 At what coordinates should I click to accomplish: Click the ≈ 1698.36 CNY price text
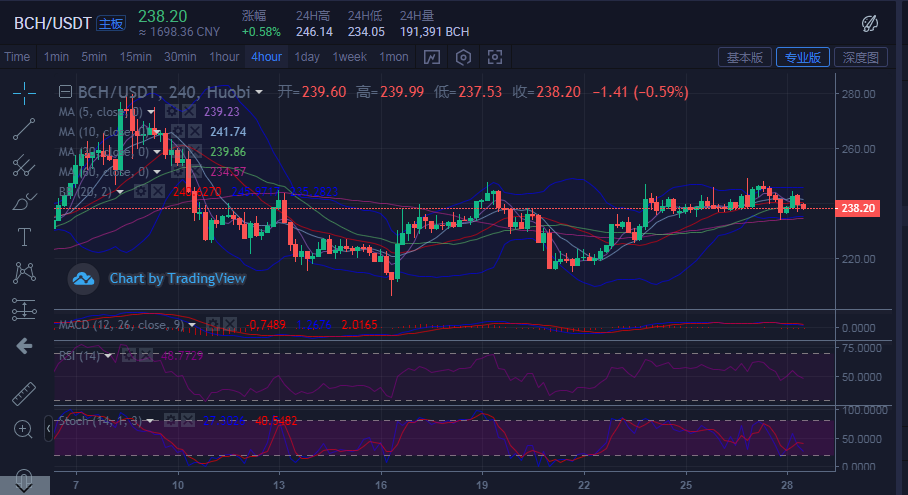tap(179, 32)
